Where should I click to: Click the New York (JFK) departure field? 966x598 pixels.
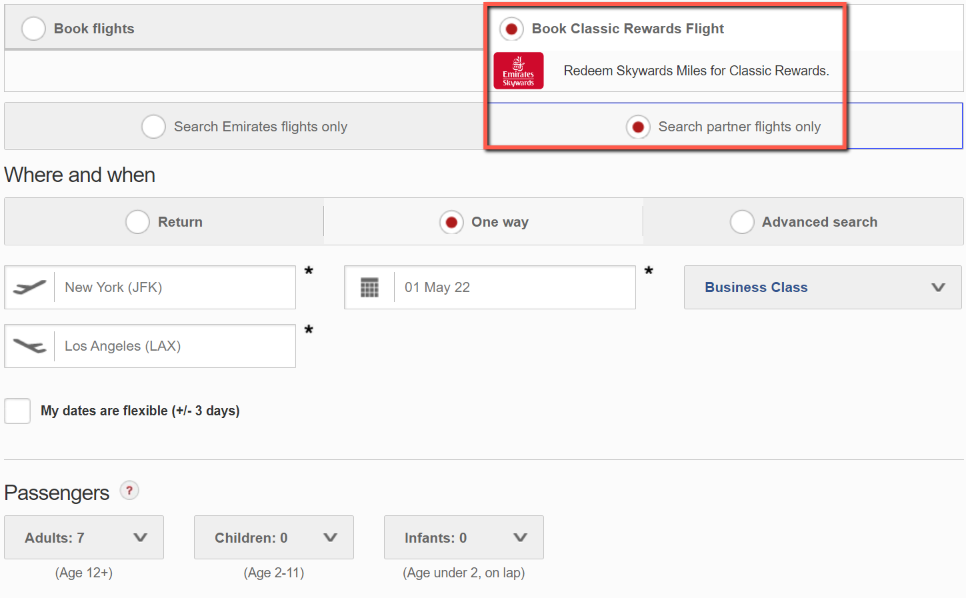[x=150, y=287]
